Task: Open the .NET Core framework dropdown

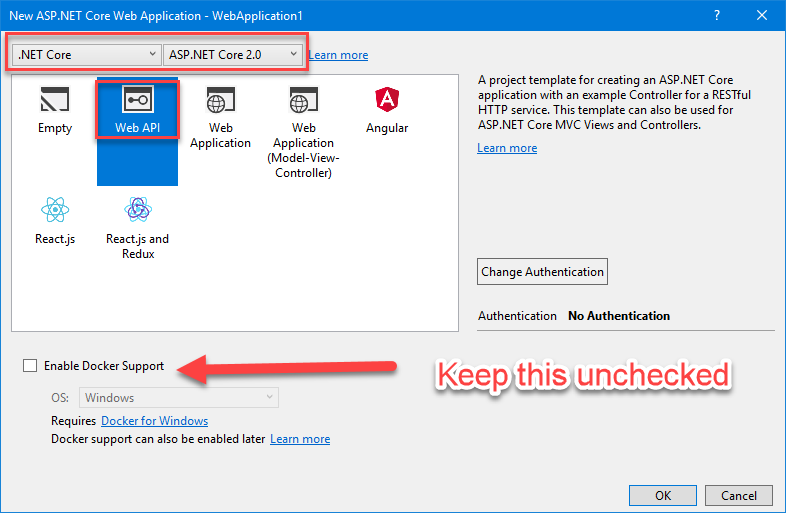Action: pos(87,55)
